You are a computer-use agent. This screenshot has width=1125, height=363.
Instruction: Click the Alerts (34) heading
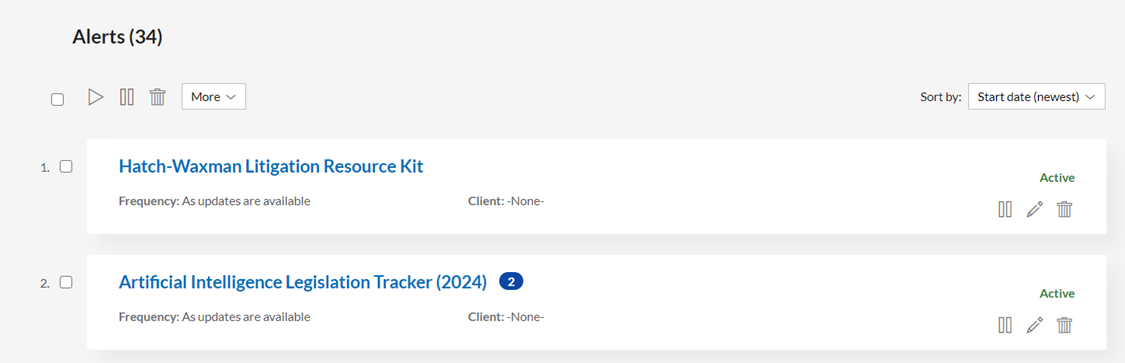pyautogui.click(x=118, y=37)
